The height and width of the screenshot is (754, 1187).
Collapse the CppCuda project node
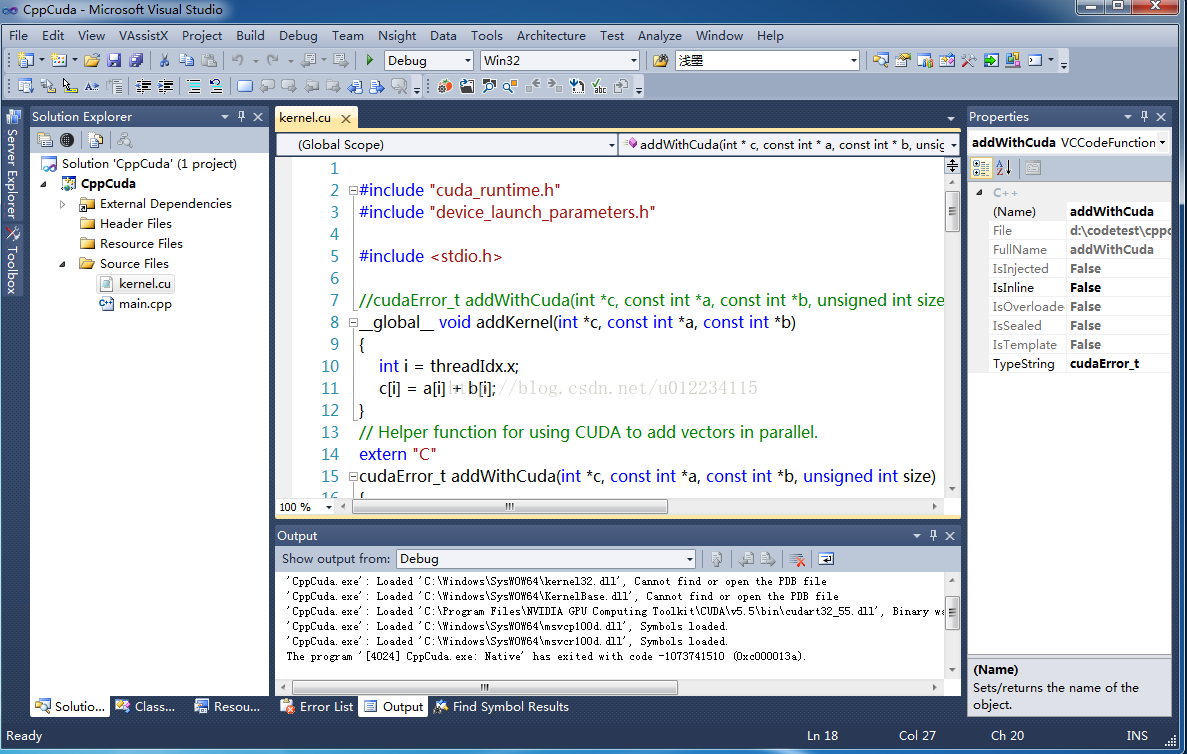pyautogui.click(x=44, y=184)
